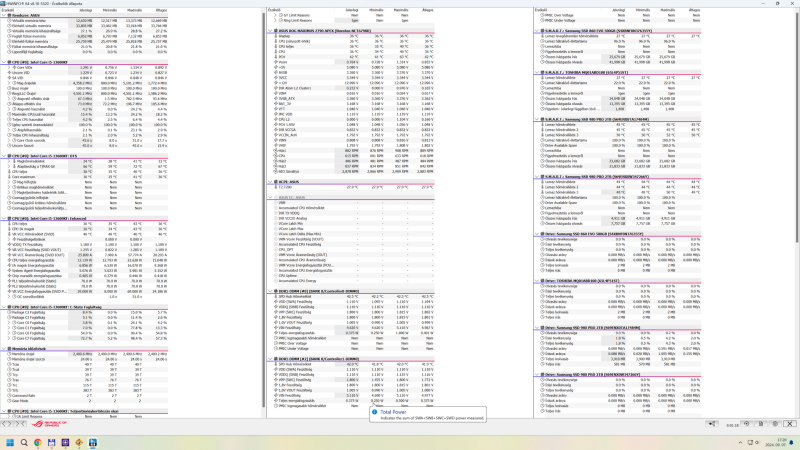Select the 'Tcas' memory timing row
The width and height of the screenshot is (800, 450).
tap(85, 364)
